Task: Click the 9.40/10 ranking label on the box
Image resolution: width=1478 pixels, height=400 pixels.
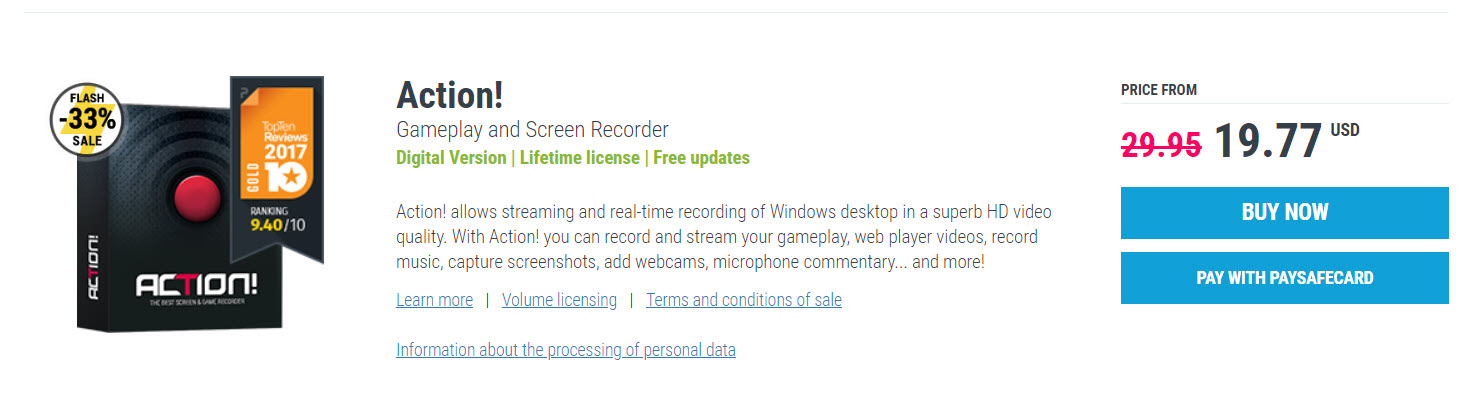Action: [279, 224]
